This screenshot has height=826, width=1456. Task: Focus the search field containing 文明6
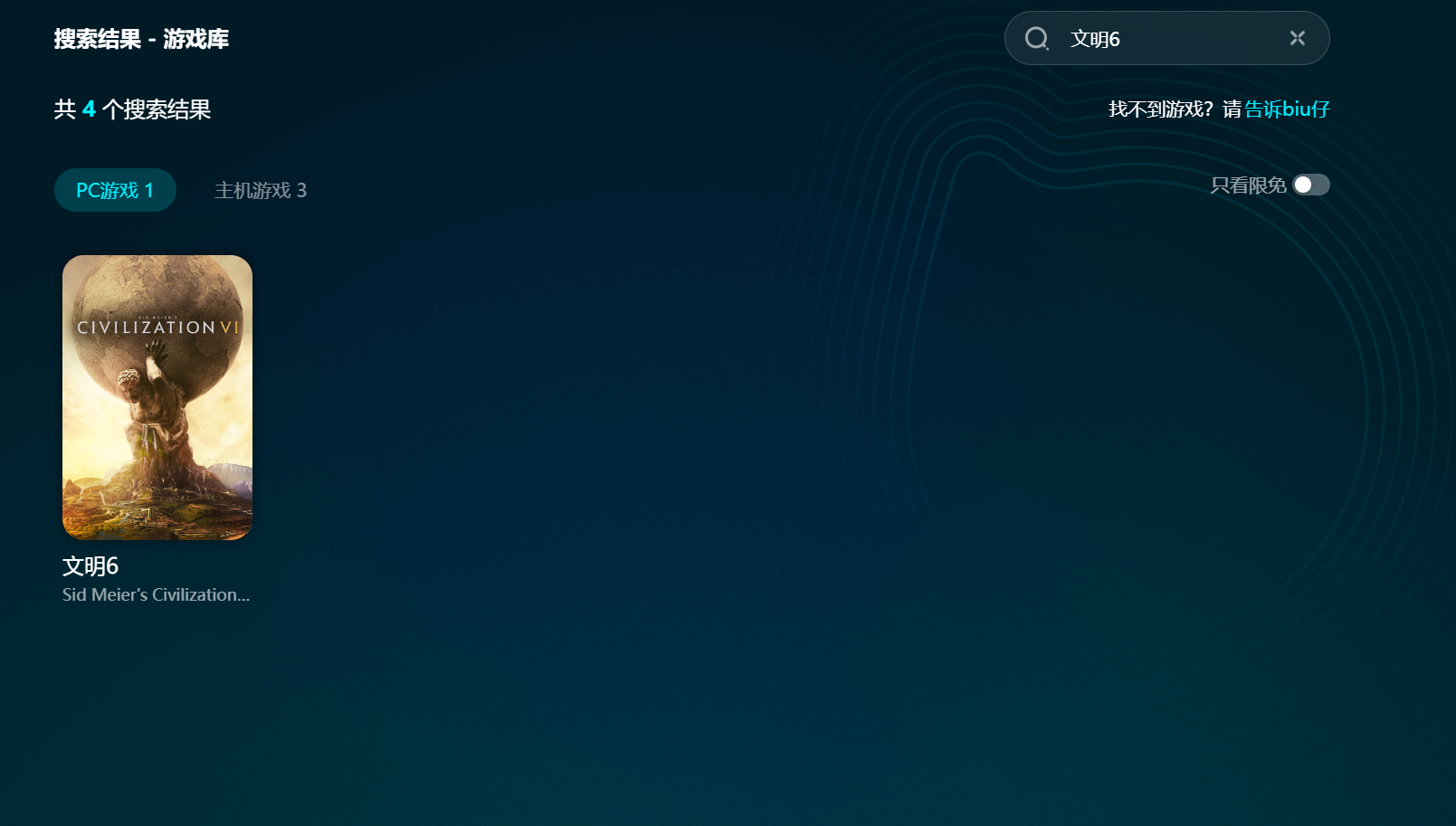(x=1166, y=38)
